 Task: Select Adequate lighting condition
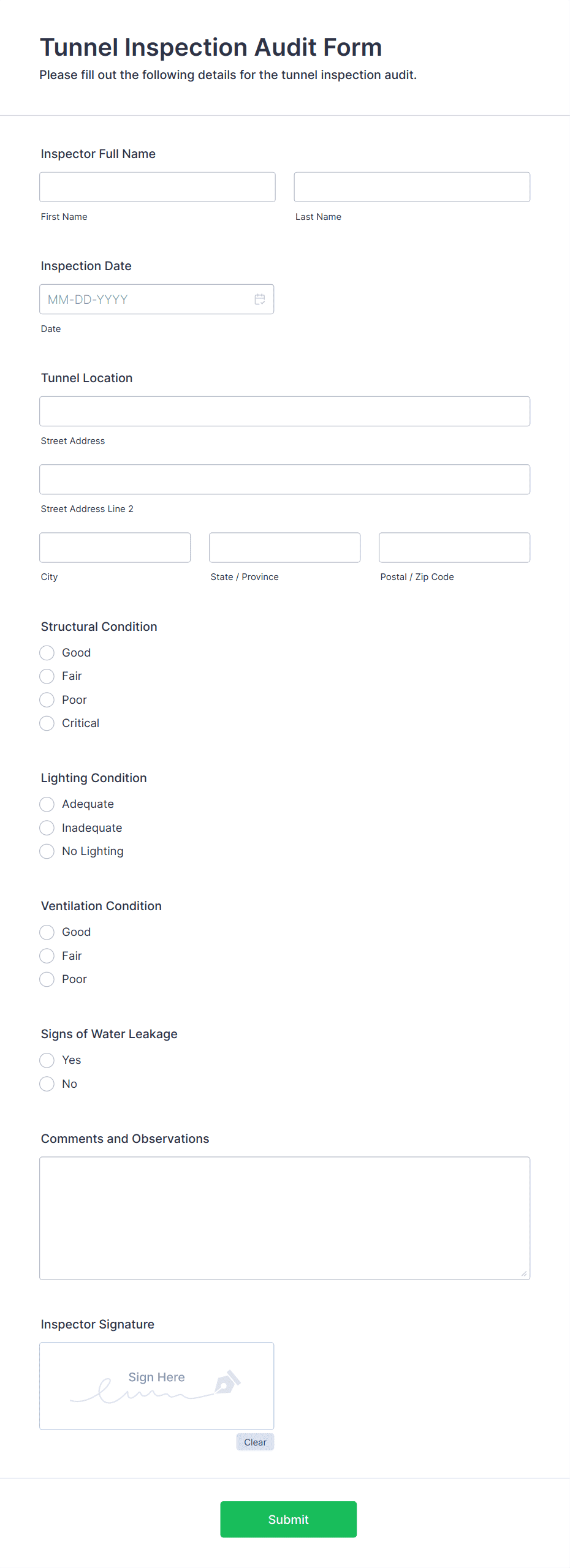coord(47,804)
